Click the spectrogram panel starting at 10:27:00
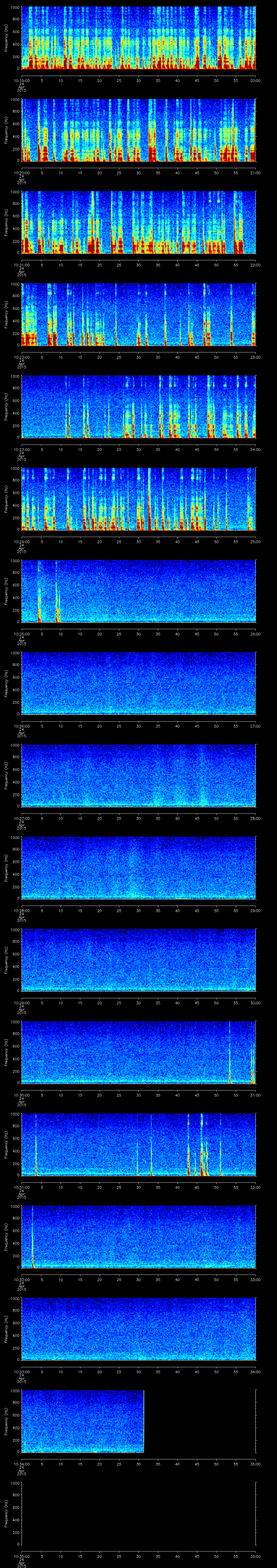 pyautogui.click(x=139, y=775)
